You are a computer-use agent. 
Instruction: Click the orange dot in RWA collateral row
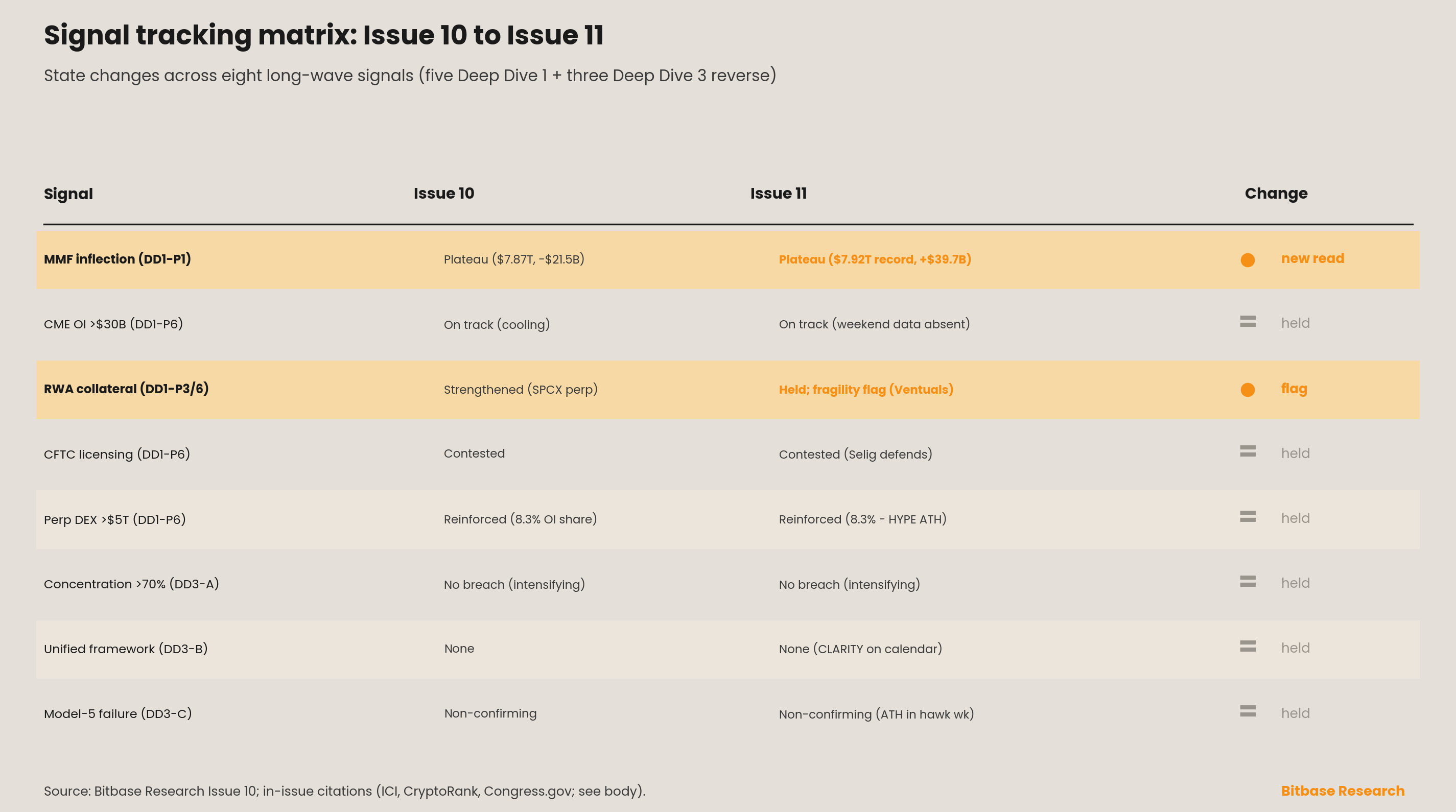1248,390
